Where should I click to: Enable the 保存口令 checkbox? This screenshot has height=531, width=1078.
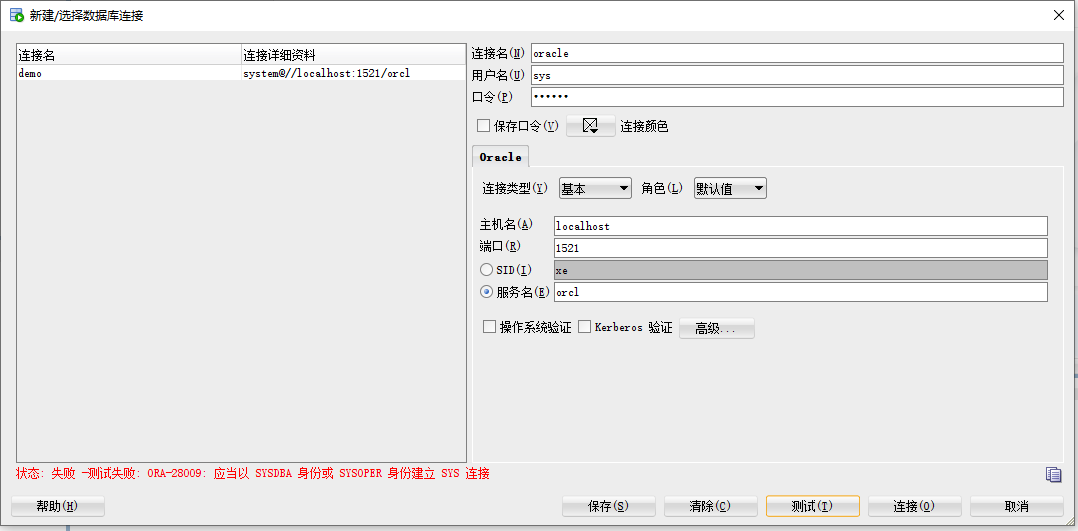483,126
